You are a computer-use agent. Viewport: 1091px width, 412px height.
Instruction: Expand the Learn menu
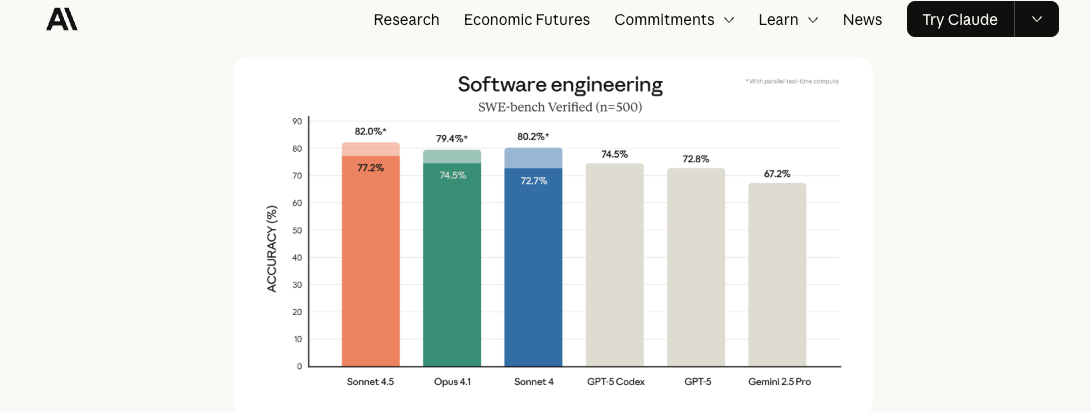coord(788,19)
